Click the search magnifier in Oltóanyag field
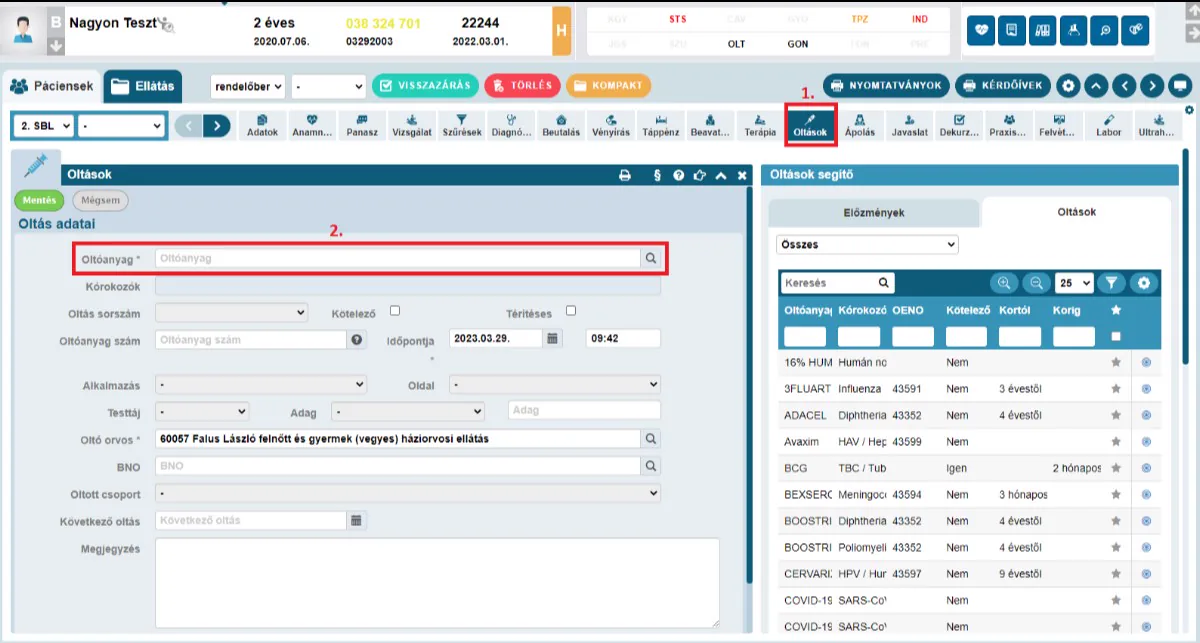Screen dimensions: 1200x643 click(651, 258)
